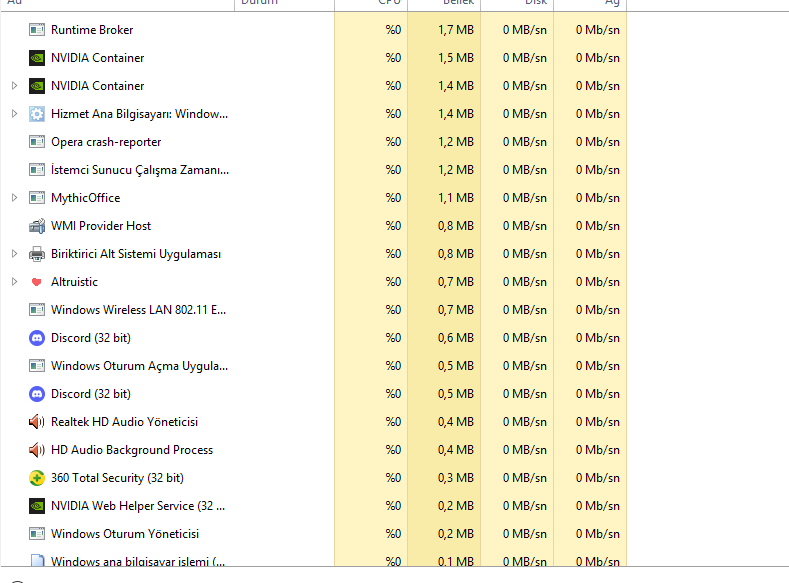Select İstemci Sunucu Çalışma Zamanı process name
The image size is (789, 583).
pos(140,170)
